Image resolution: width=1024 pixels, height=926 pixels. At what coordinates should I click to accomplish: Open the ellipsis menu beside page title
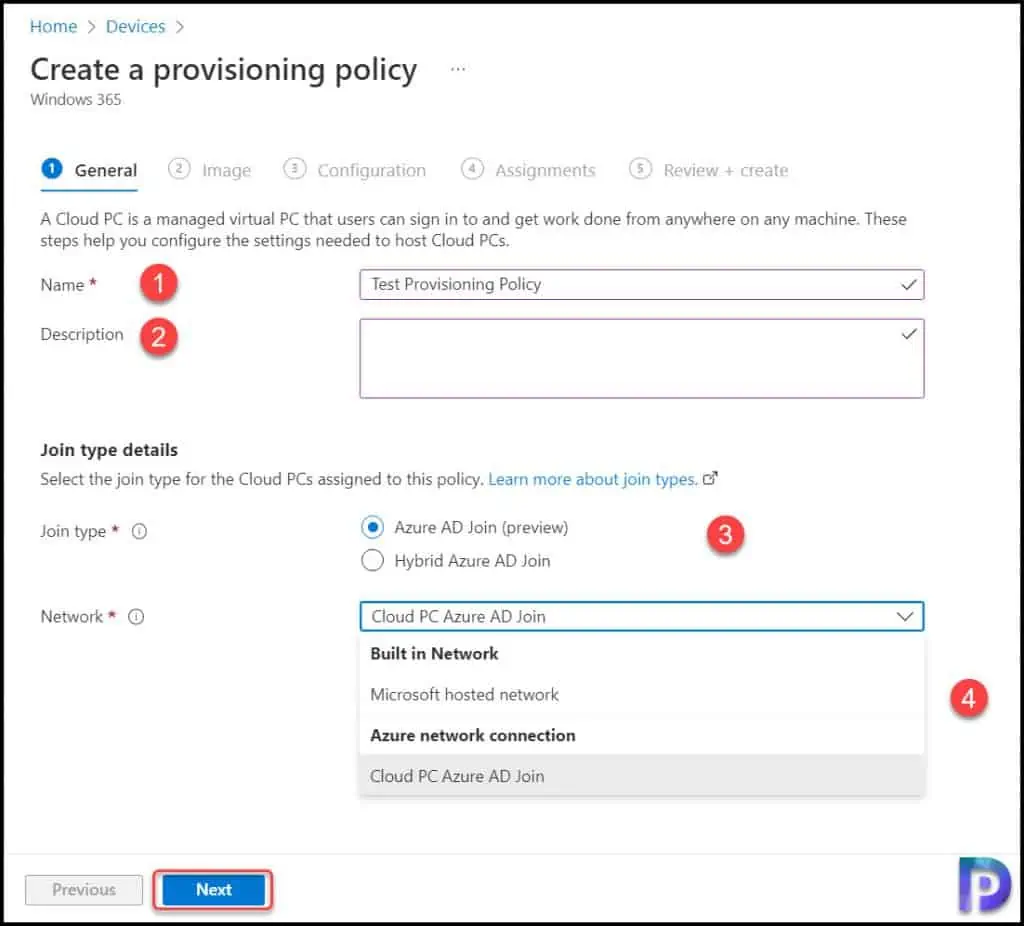pyautogui.click(x=458, y=69)
